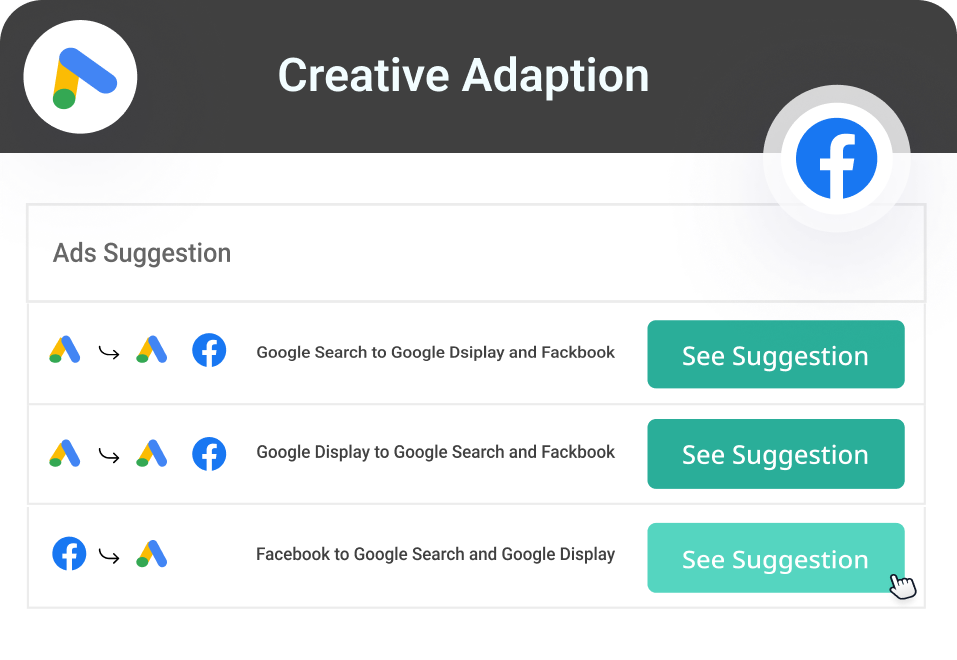Click 'Facebook to Google Search and Google Display' text
957x660 pixels.
point(435,554)
